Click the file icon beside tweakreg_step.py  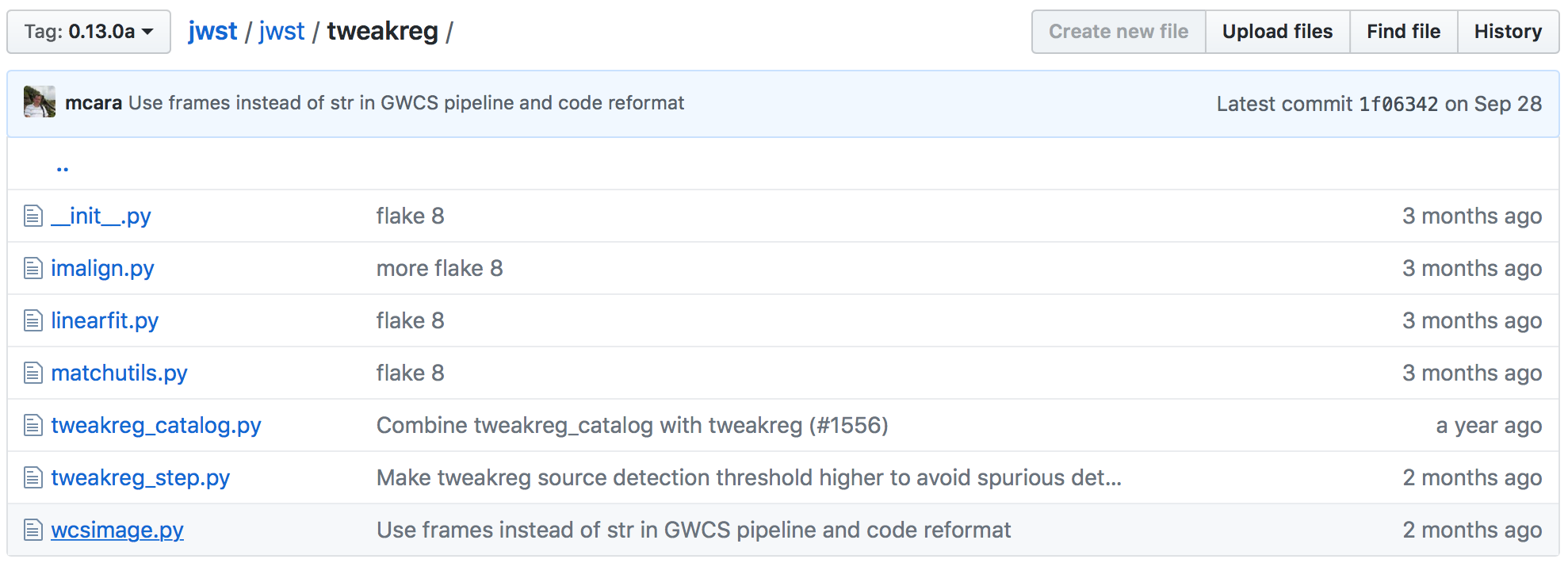[33, 477]
